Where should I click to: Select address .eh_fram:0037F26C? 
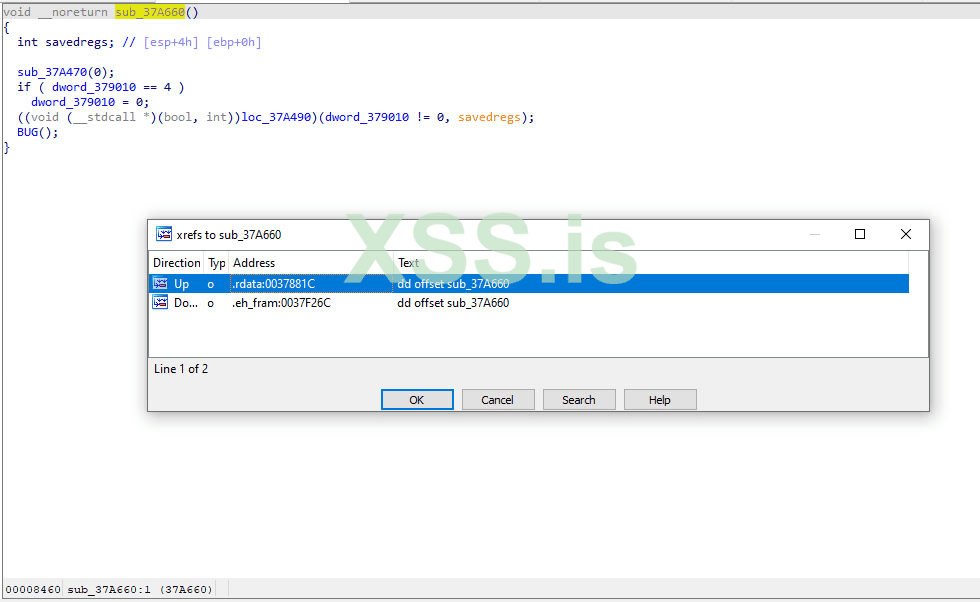click(281, 303)
